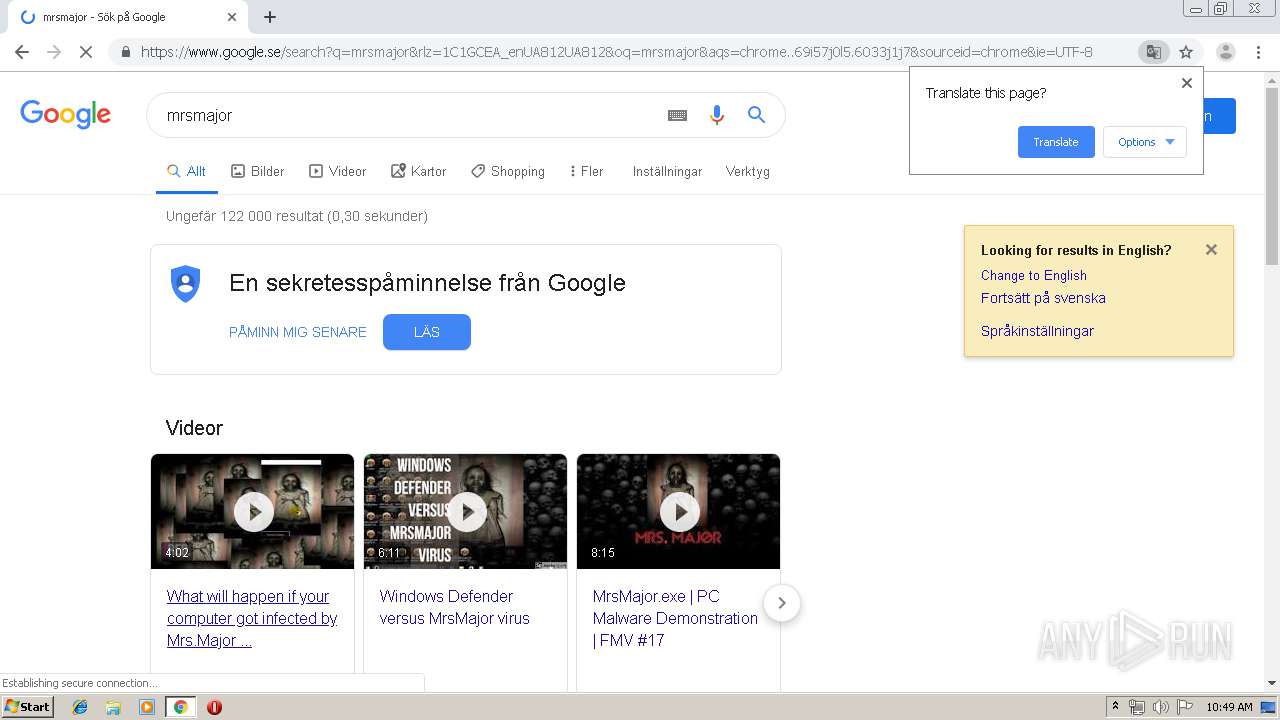Click the network tray icon
The width and height of the screenshot is (1280, 720).
(1137, 707)
